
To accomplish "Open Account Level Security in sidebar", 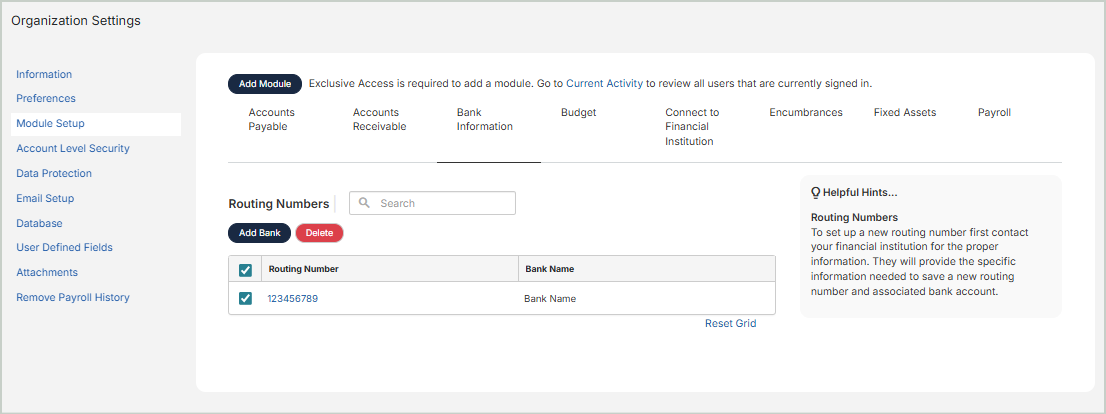I will [73, 149].
